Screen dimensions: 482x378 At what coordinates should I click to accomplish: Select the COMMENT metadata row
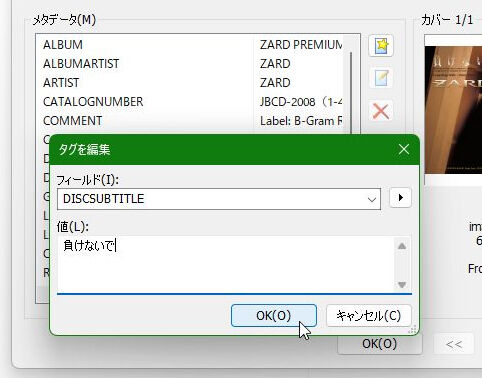point(193,121)
